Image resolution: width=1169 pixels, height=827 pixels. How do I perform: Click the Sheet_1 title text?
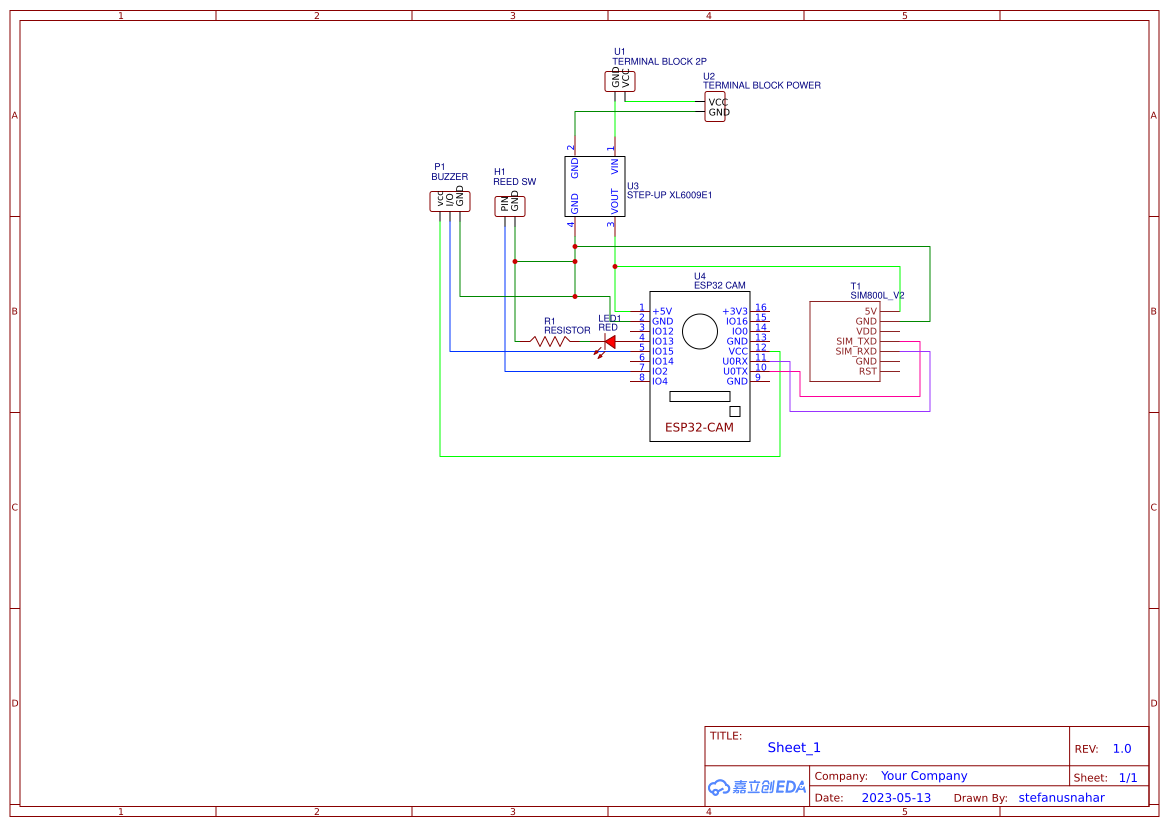point(793,747)
